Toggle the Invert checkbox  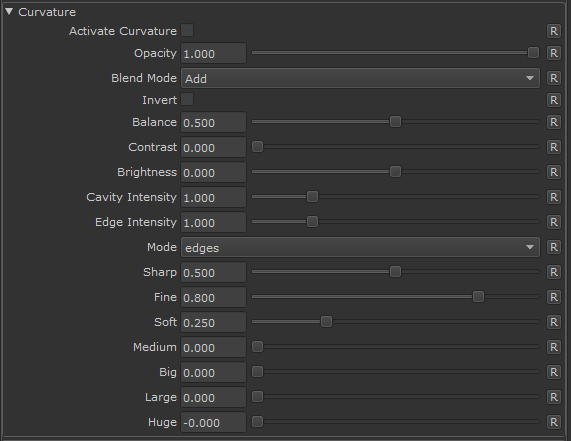pyautogui.click(x=187, y=99)
